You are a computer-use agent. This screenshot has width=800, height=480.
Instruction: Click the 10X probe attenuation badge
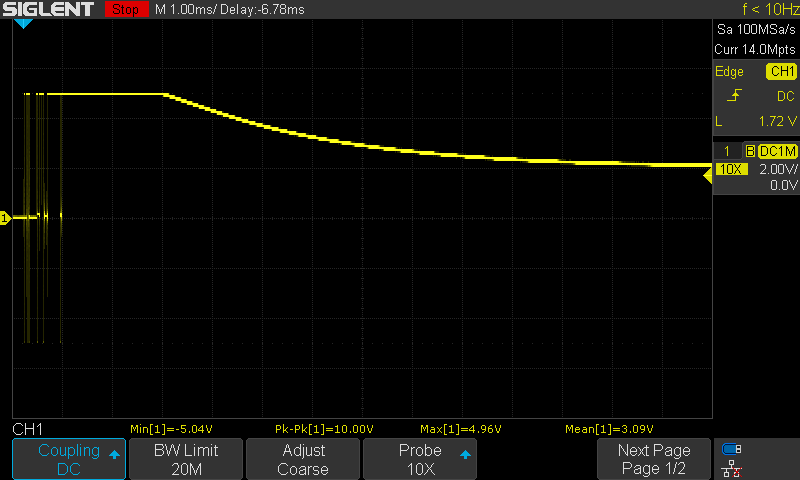tap(732, 169)
